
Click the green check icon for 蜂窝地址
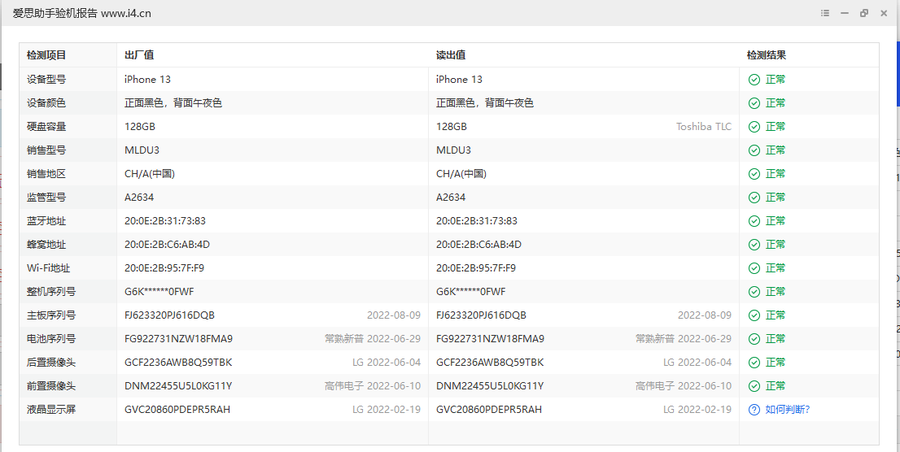pyautogui.click(x=754, y=244)
